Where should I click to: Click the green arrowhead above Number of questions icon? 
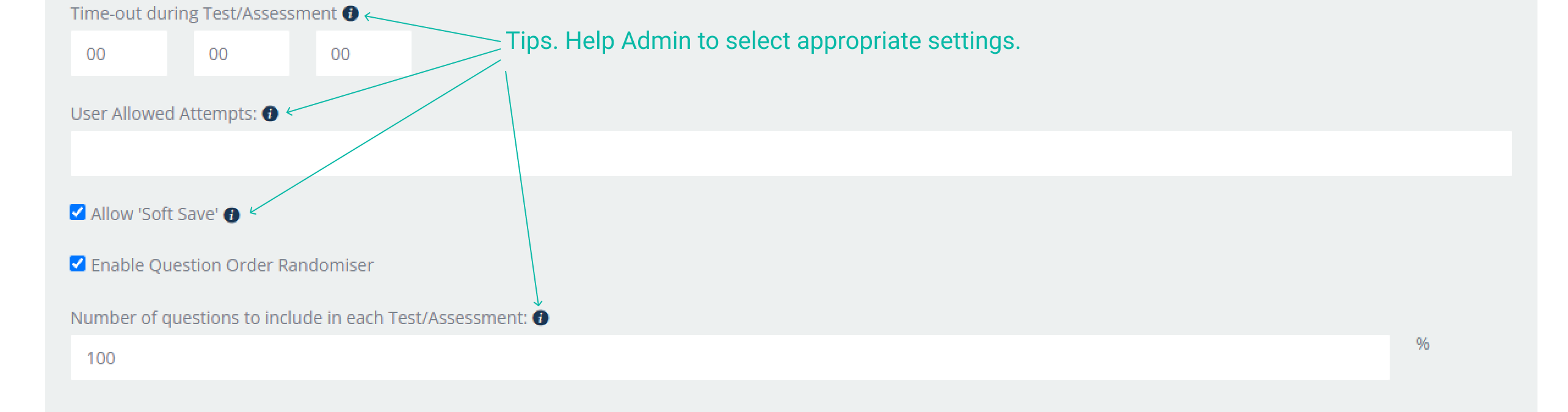[x=538, y=303]
